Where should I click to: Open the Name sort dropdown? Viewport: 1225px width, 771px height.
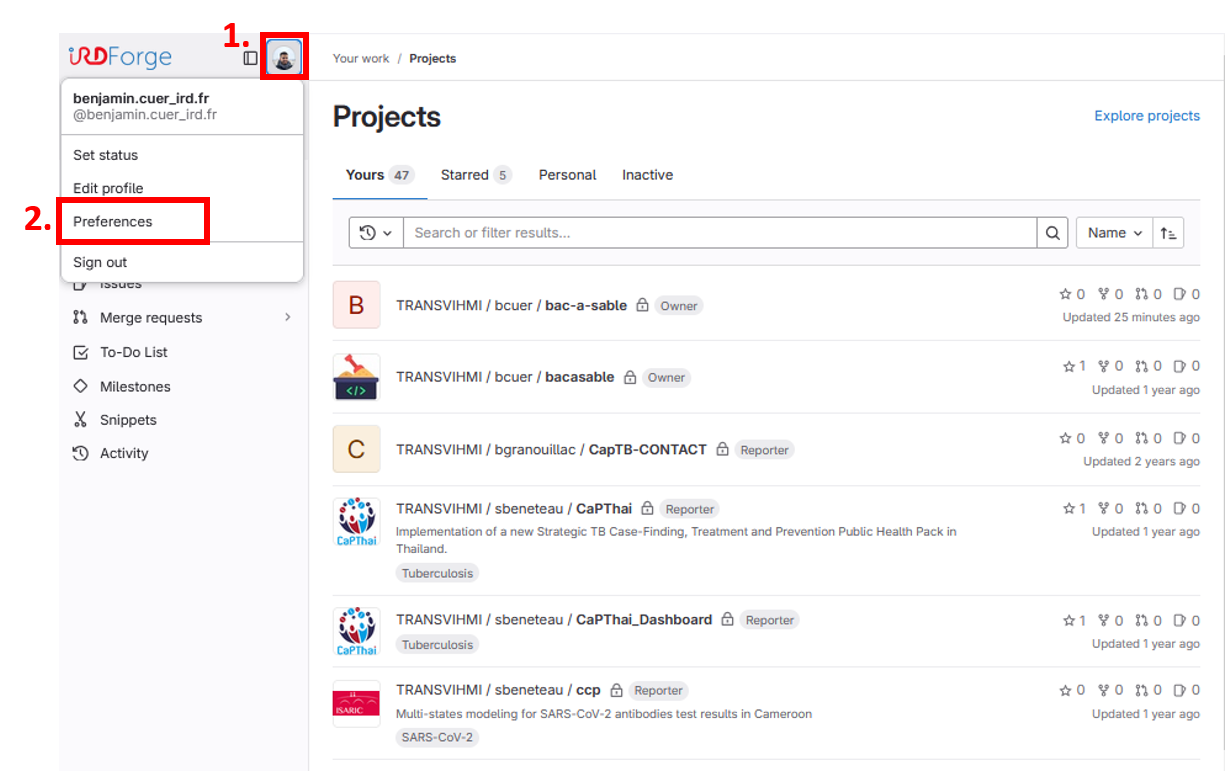coord(1114,233)
